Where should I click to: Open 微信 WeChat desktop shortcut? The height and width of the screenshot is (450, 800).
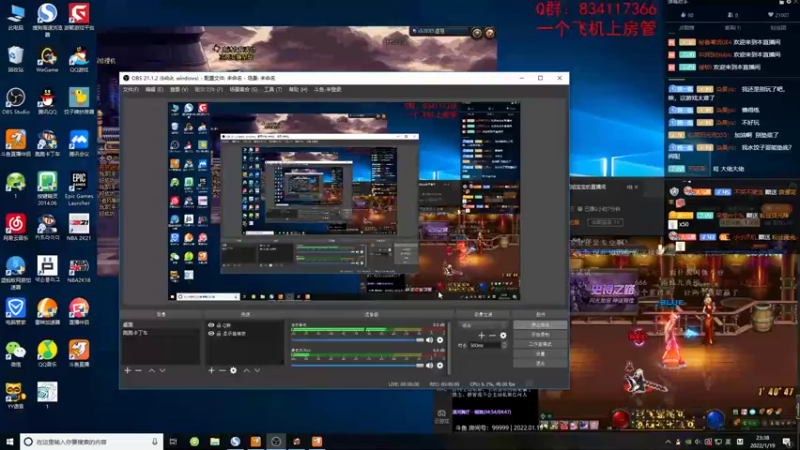(15, 353)
